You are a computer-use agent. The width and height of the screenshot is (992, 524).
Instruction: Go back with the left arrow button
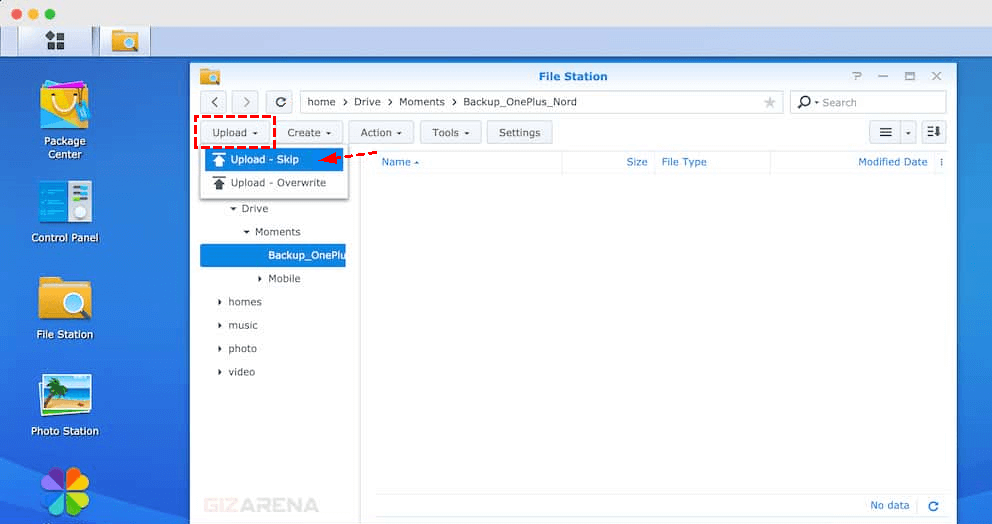point(214,102)
